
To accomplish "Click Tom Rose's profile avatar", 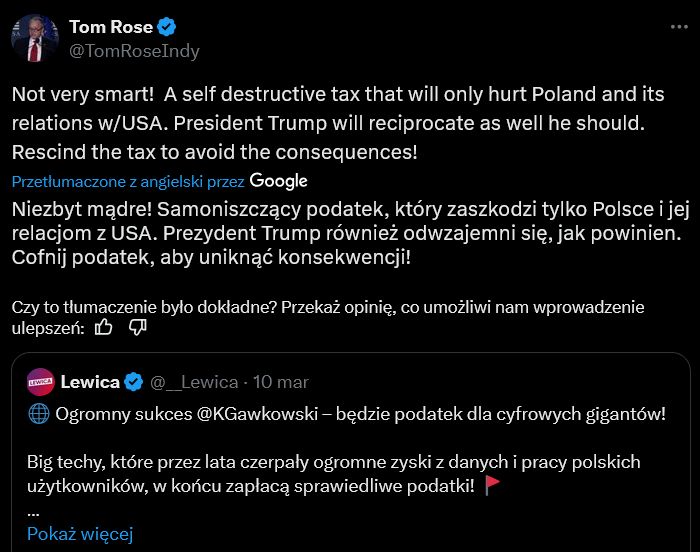I will click(35, 38).
